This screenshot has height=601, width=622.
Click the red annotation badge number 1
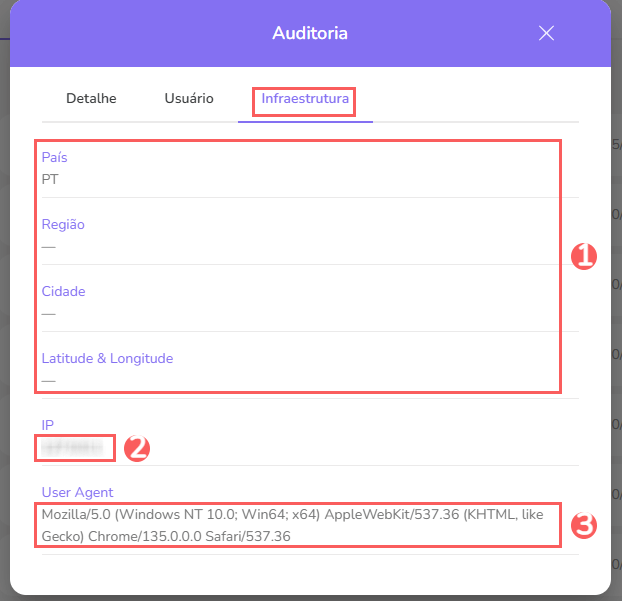[x=584, y=257]
